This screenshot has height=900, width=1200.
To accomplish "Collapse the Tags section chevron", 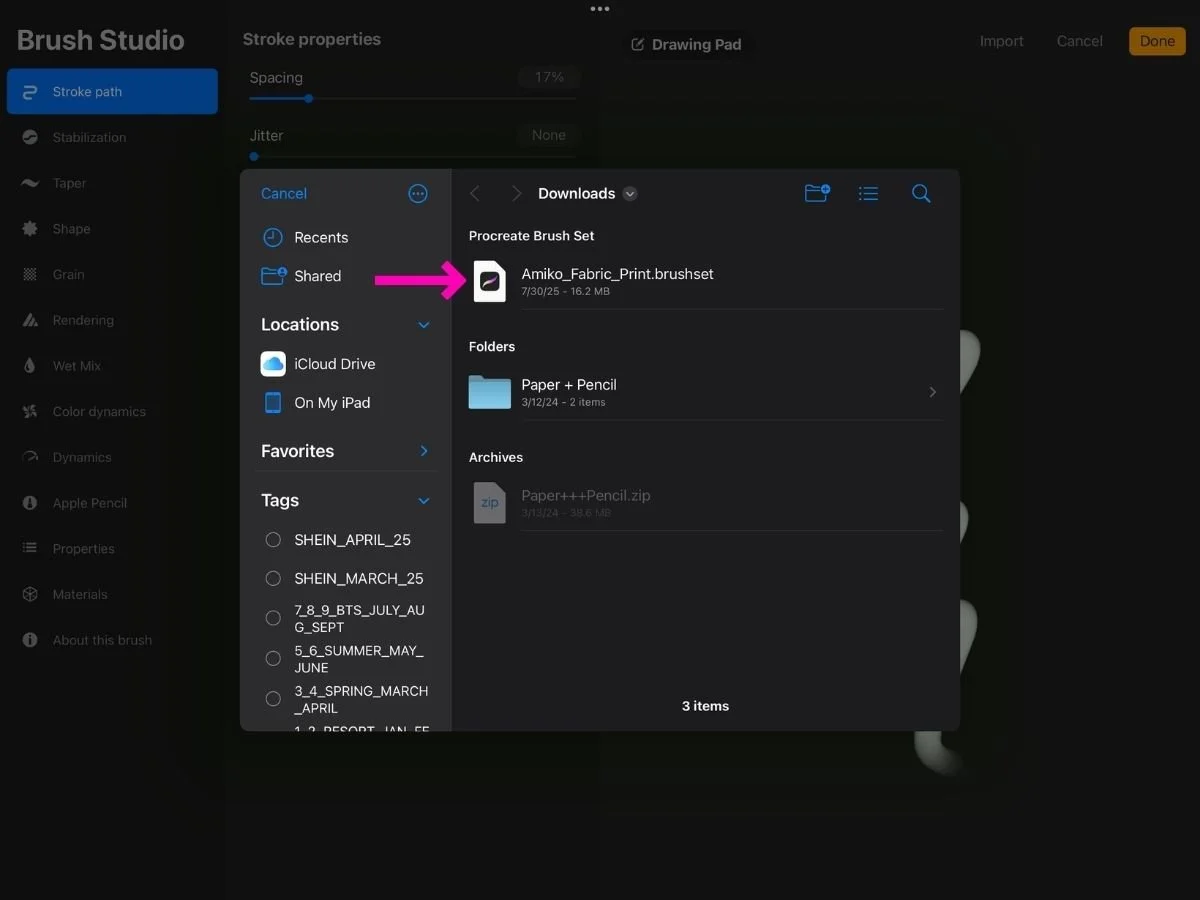I will tap(424, 500).
